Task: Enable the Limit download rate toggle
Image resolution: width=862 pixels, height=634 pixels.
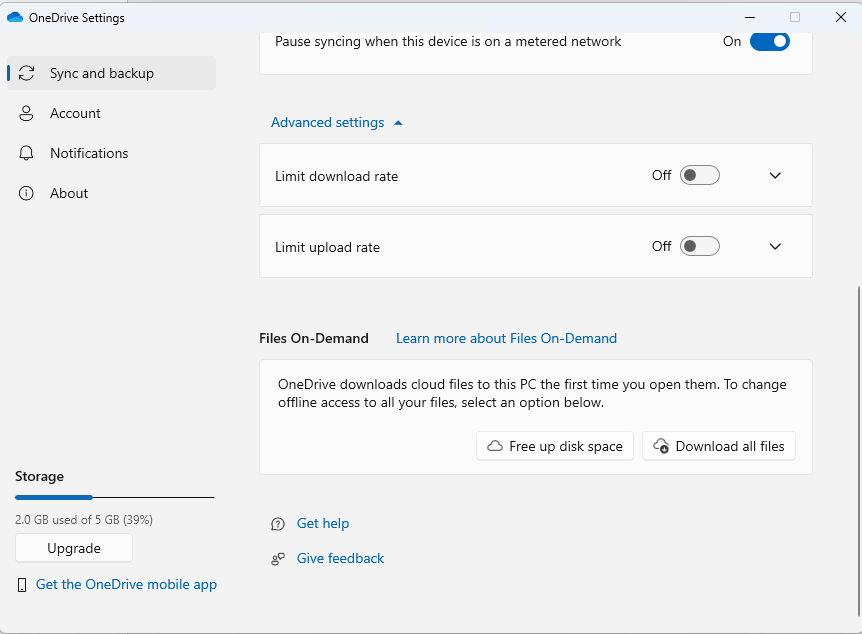Action: (700, 175)
